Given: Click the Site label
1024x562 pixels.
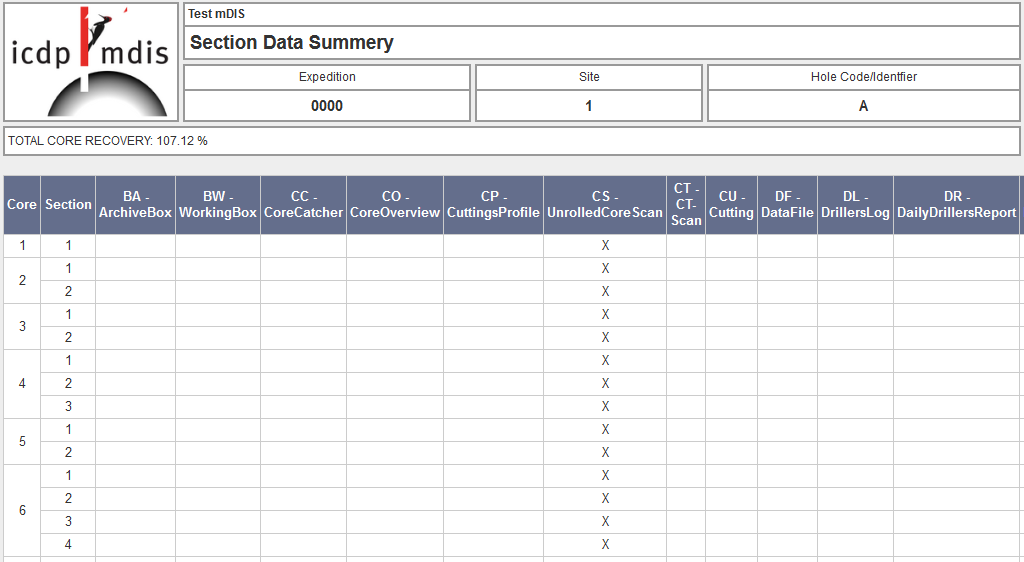Looking at the screenshot, I should click(x=589, y=77).
